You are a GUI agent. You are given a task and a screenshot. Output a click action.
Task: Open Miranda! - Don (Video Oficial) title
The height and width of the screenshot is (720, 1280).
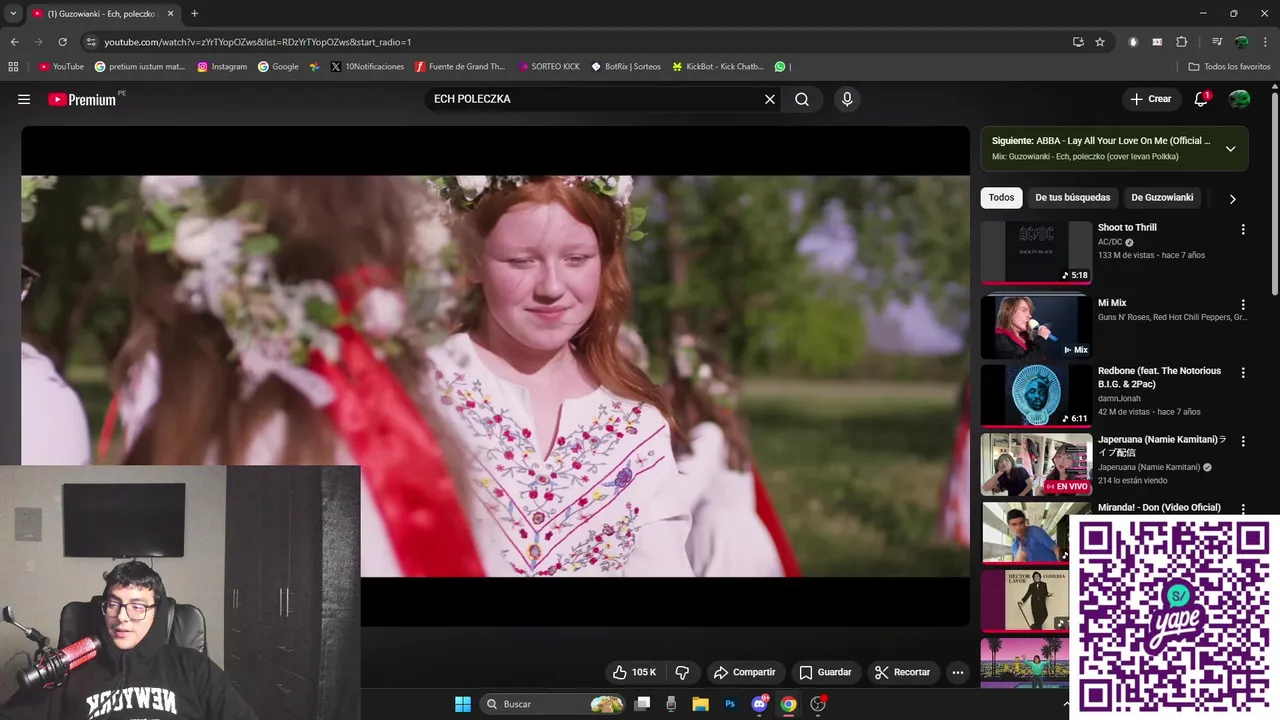[1159, 508]
